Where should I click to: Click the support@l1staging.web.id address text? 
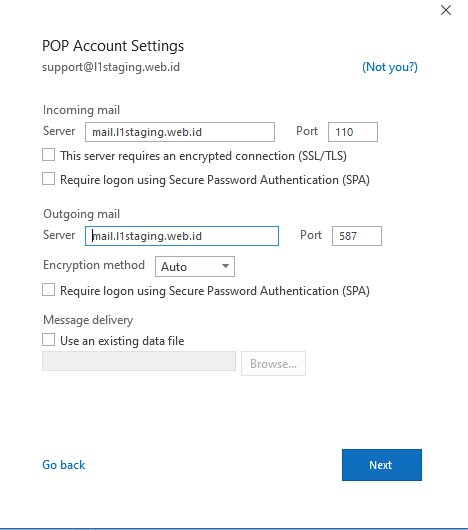click(111, 67)
